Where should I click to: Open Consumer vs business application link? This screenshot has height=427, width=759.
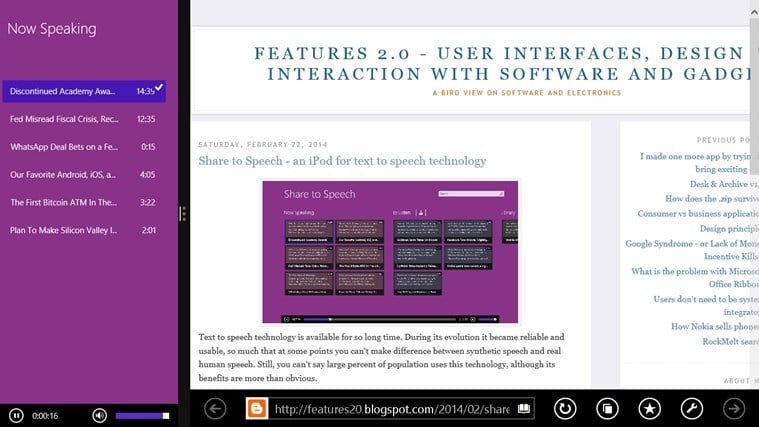point(698,214)
